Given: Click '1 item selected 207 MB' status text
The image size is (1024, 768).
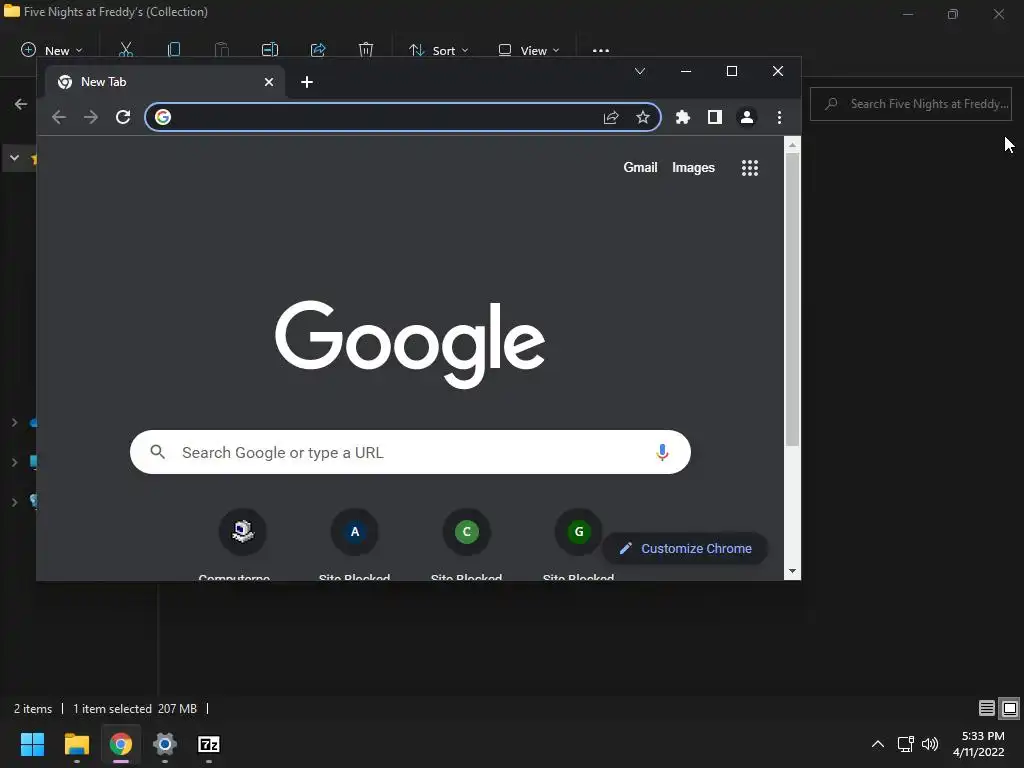Looking at the screenshot, I should [x=135, y=709].
